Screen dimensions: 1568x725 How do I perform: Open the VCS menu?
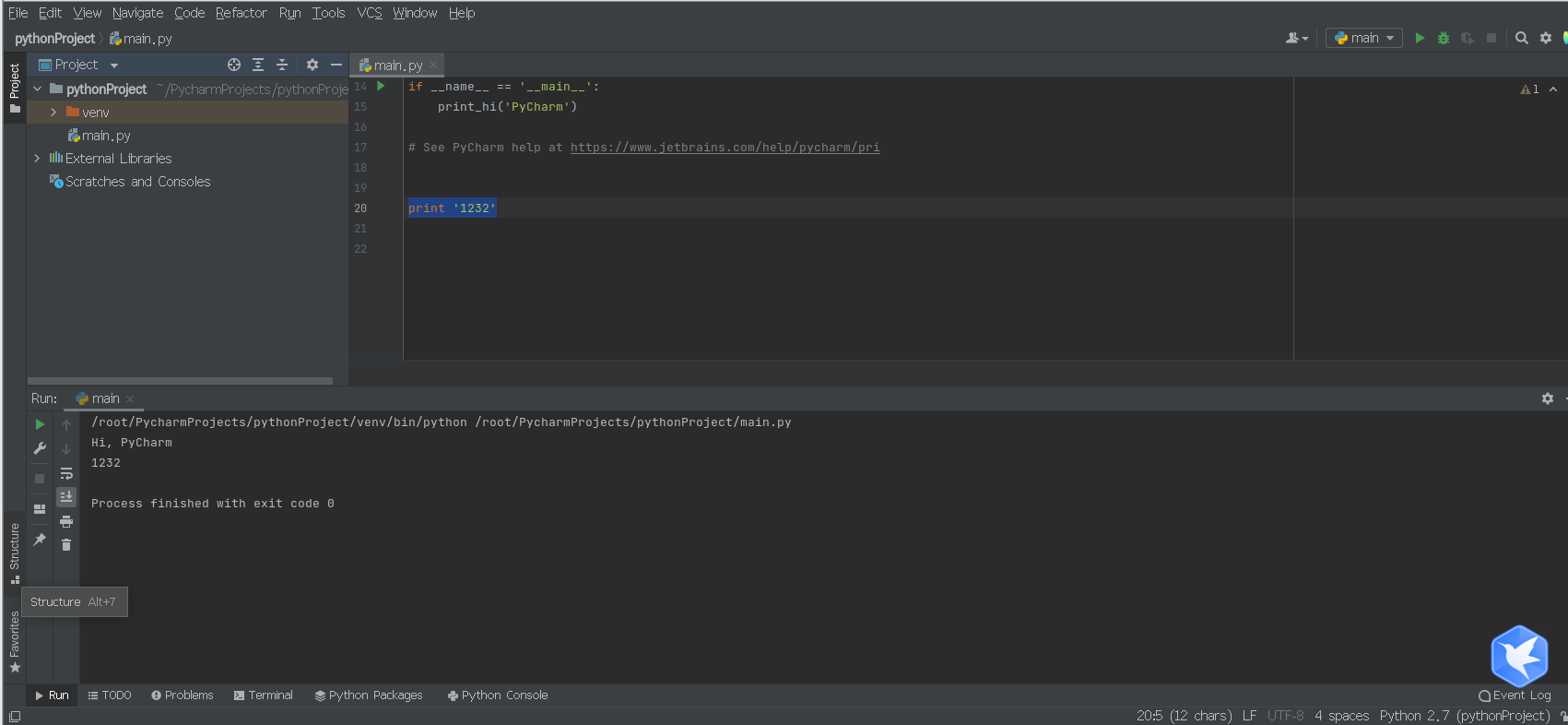click(x=370, y=13)
